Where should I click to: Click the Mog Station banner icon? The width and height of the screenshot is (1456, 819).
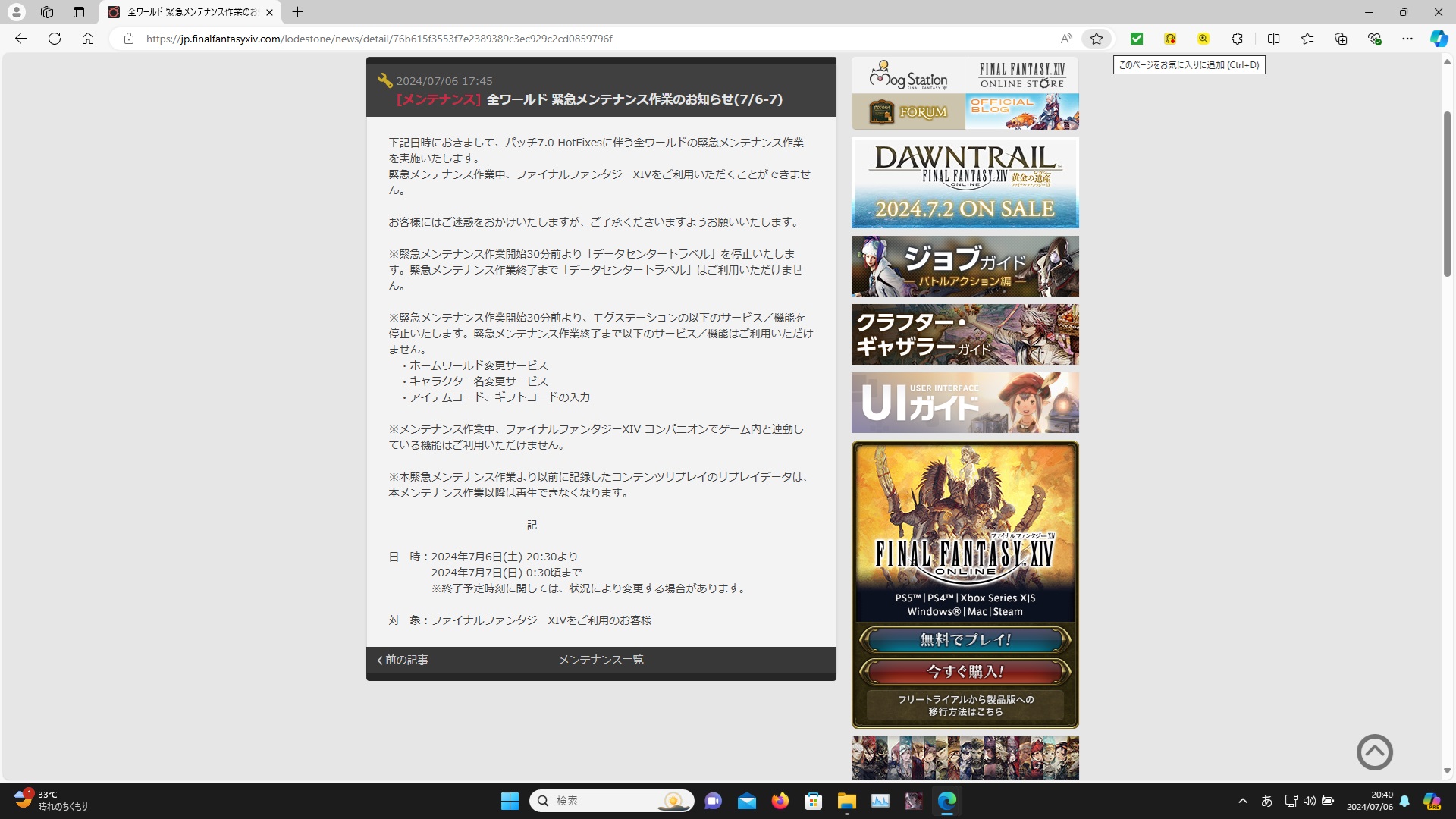(x=907, y=76)
